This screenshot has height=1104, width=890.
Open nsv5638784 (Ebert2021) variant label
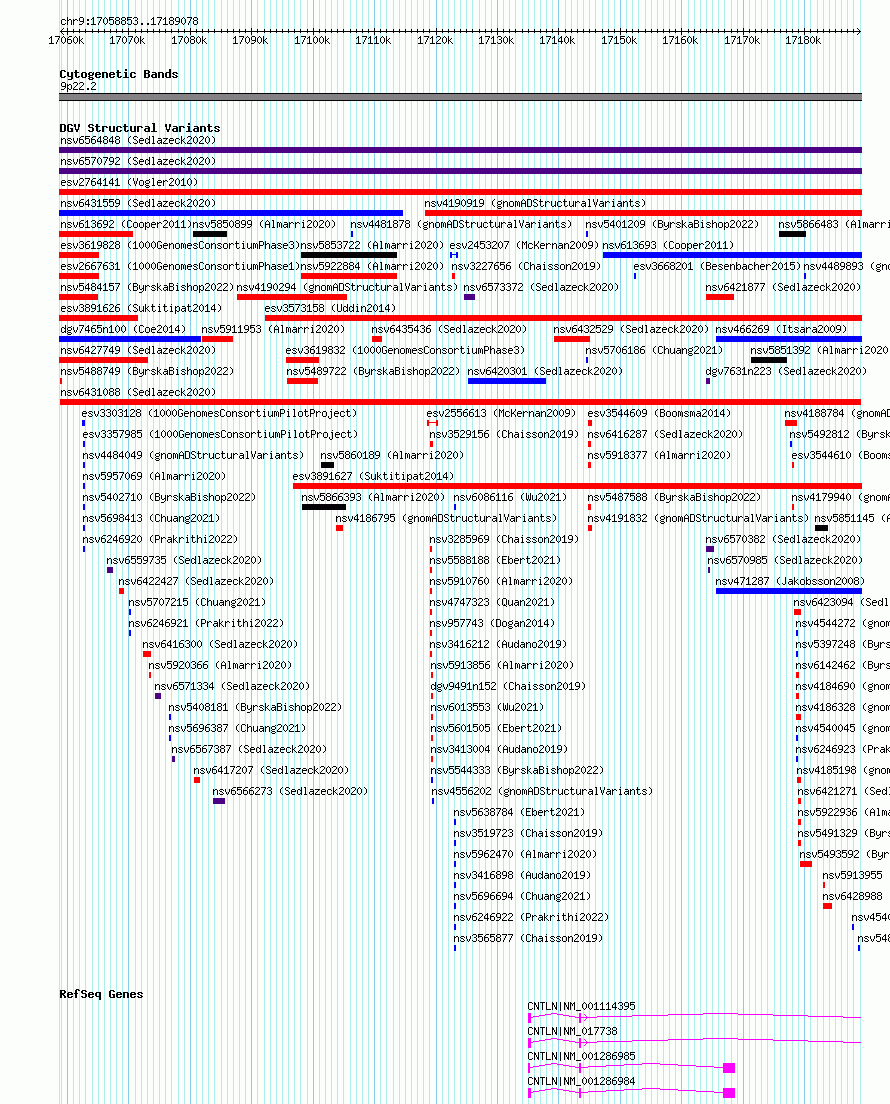tap(519, 813)
